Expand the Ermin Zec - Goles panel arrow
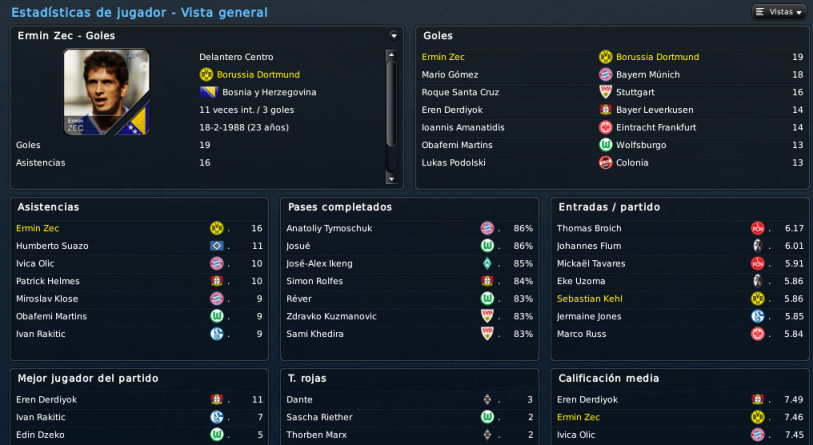The width and height of the screenshot is (813, 445). click(394, 36)
